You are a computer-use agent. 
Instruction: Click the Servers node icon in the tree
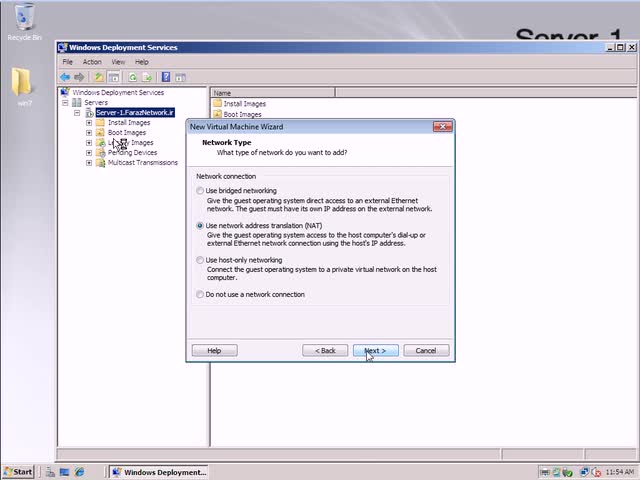(76, 102)
